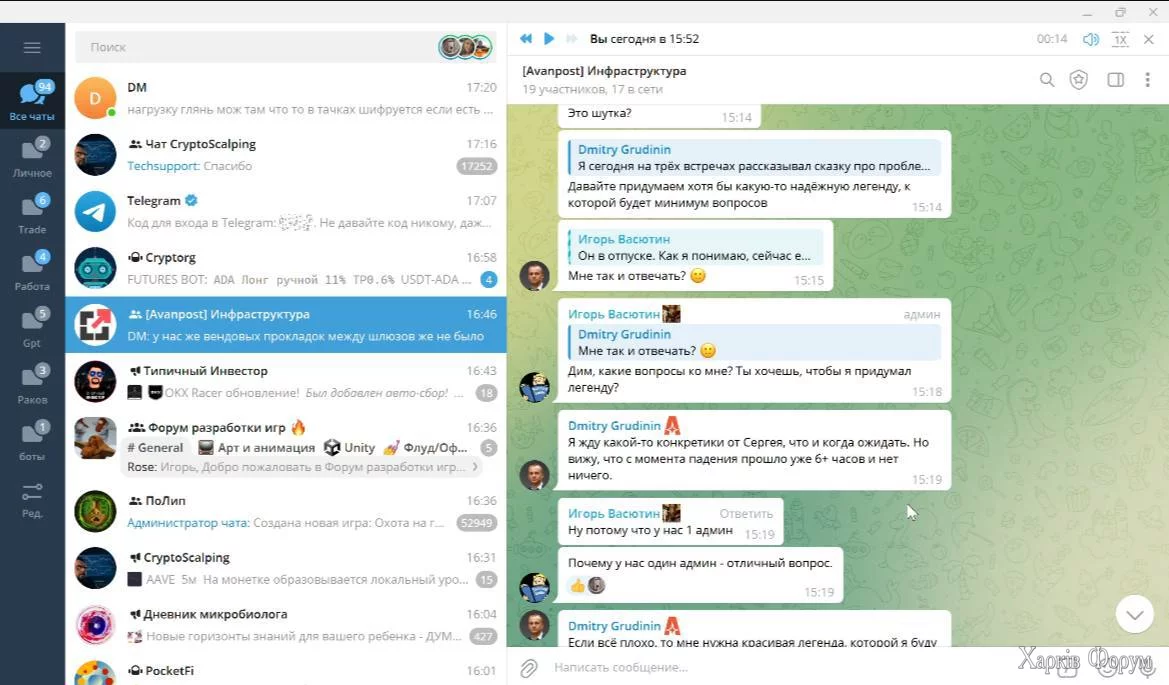Close the audio player bar

tap(1149, 39)
